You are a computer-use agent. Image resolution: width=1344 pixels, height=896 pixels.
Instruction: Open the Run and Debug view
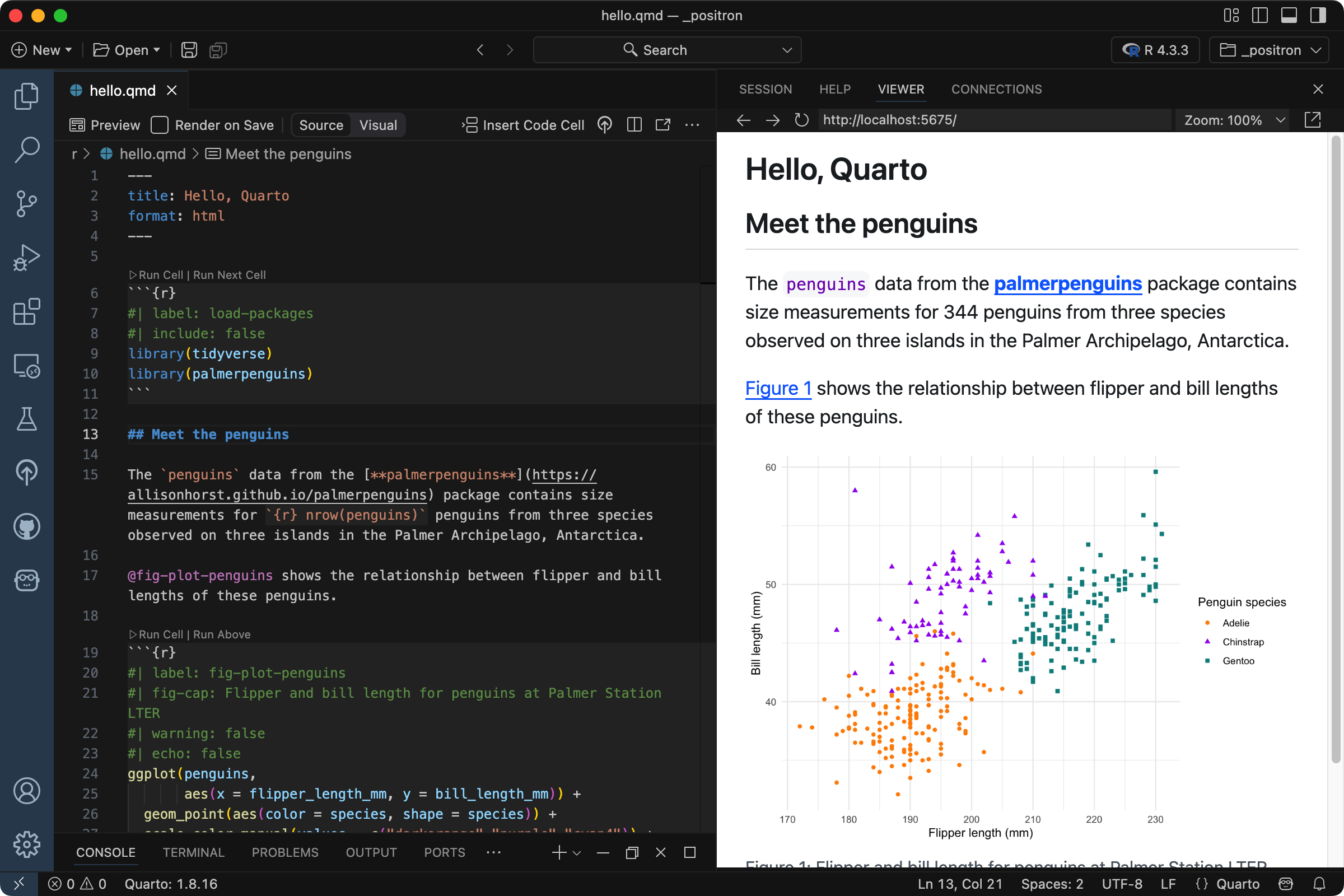(x=26, y=258)
